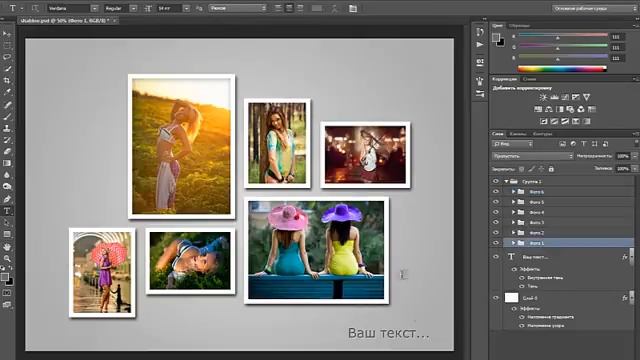Open the layer blend mode dropdown
Screen dimensions: 640x360
point(532,156)
